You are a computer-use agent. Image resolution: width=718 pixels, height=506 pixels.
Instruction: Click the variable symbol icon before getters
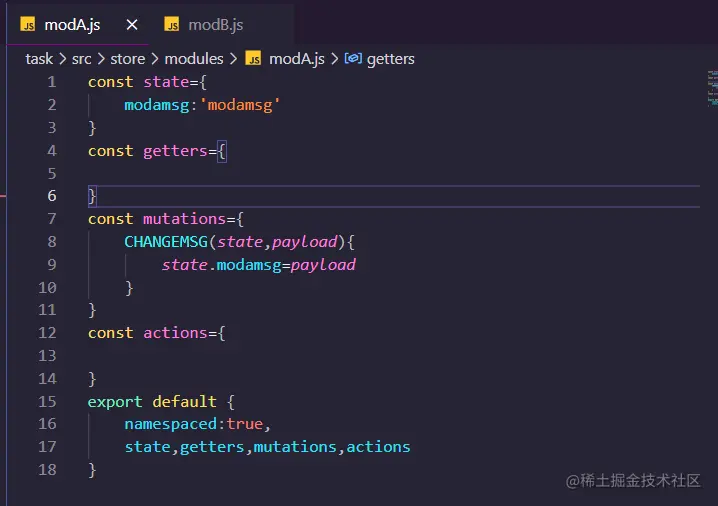(353, 58)
